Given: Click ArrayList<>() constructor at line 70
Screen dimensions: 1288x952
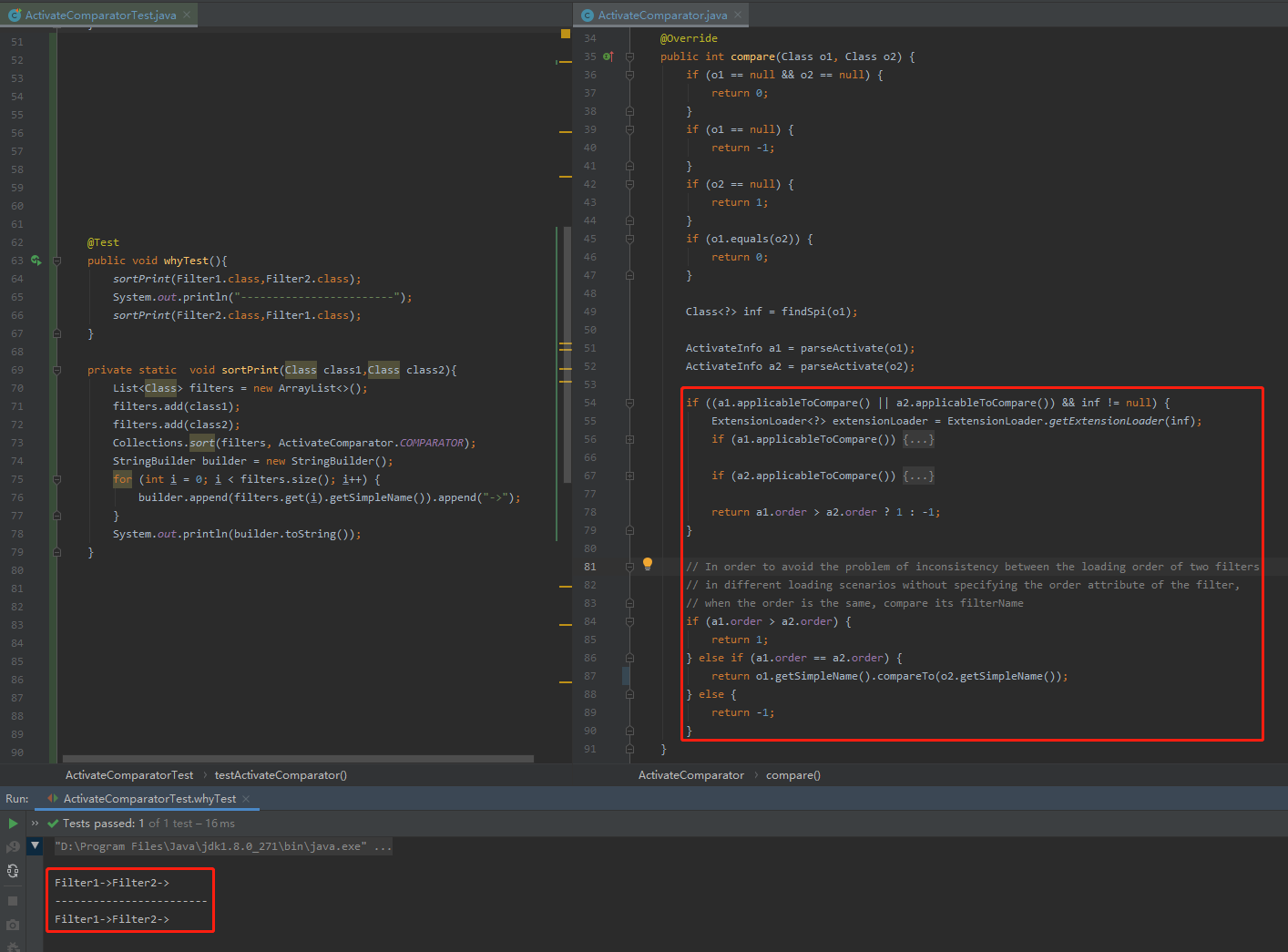Looking at the screenshot, I should [x=319, y=388].
